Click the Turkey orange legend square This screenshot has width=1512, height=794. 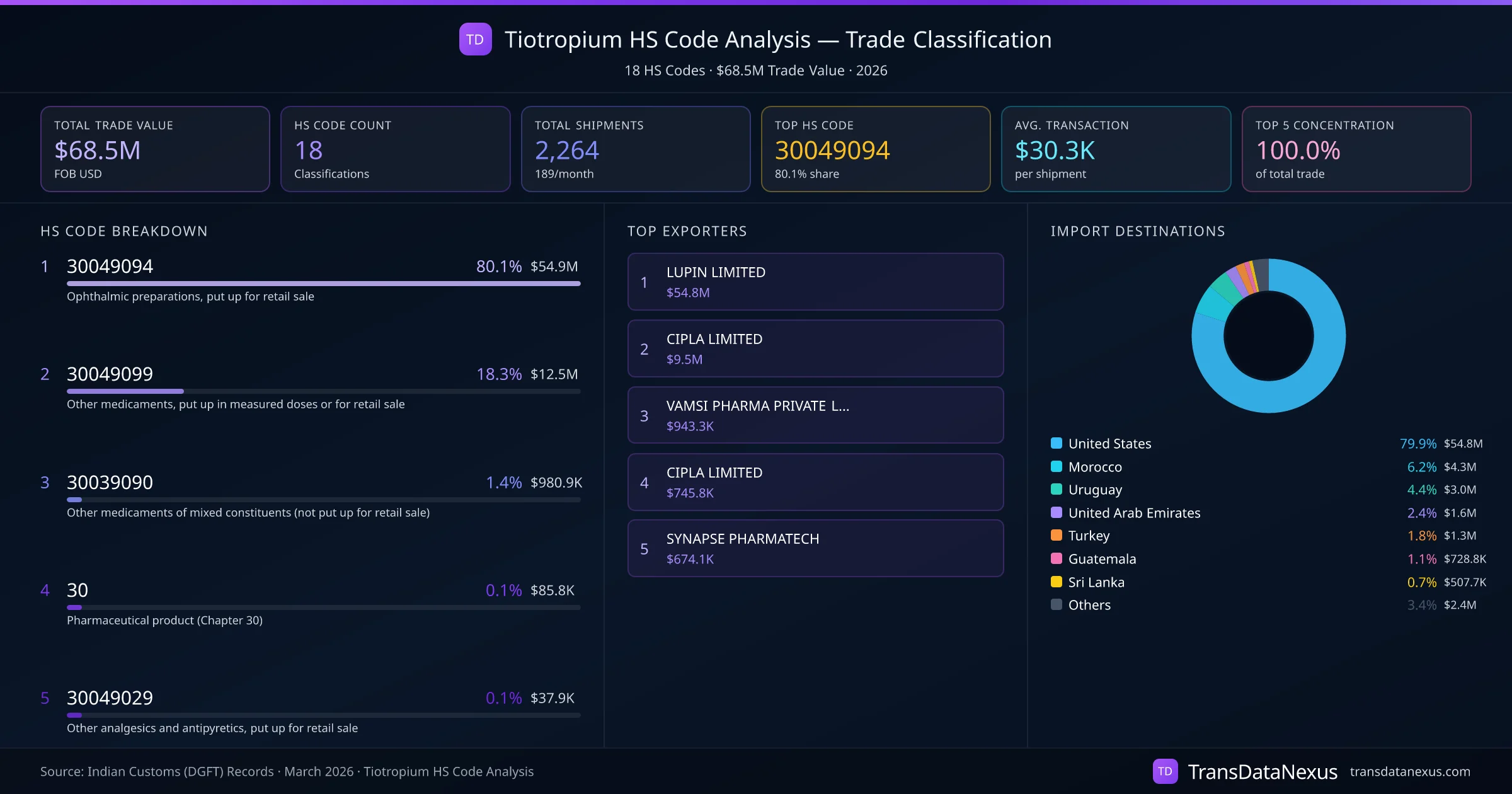click(x=1057, y=535)
